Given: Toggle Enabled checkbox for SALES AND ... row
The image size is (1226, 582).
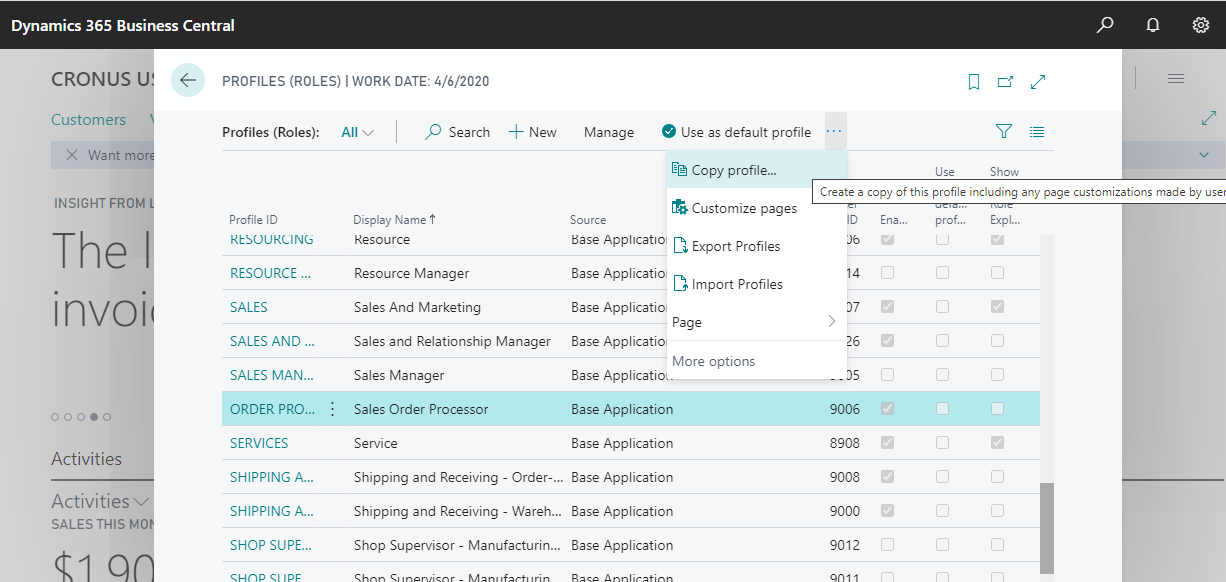Looking at the screenshot, I should tap(888, 341).
